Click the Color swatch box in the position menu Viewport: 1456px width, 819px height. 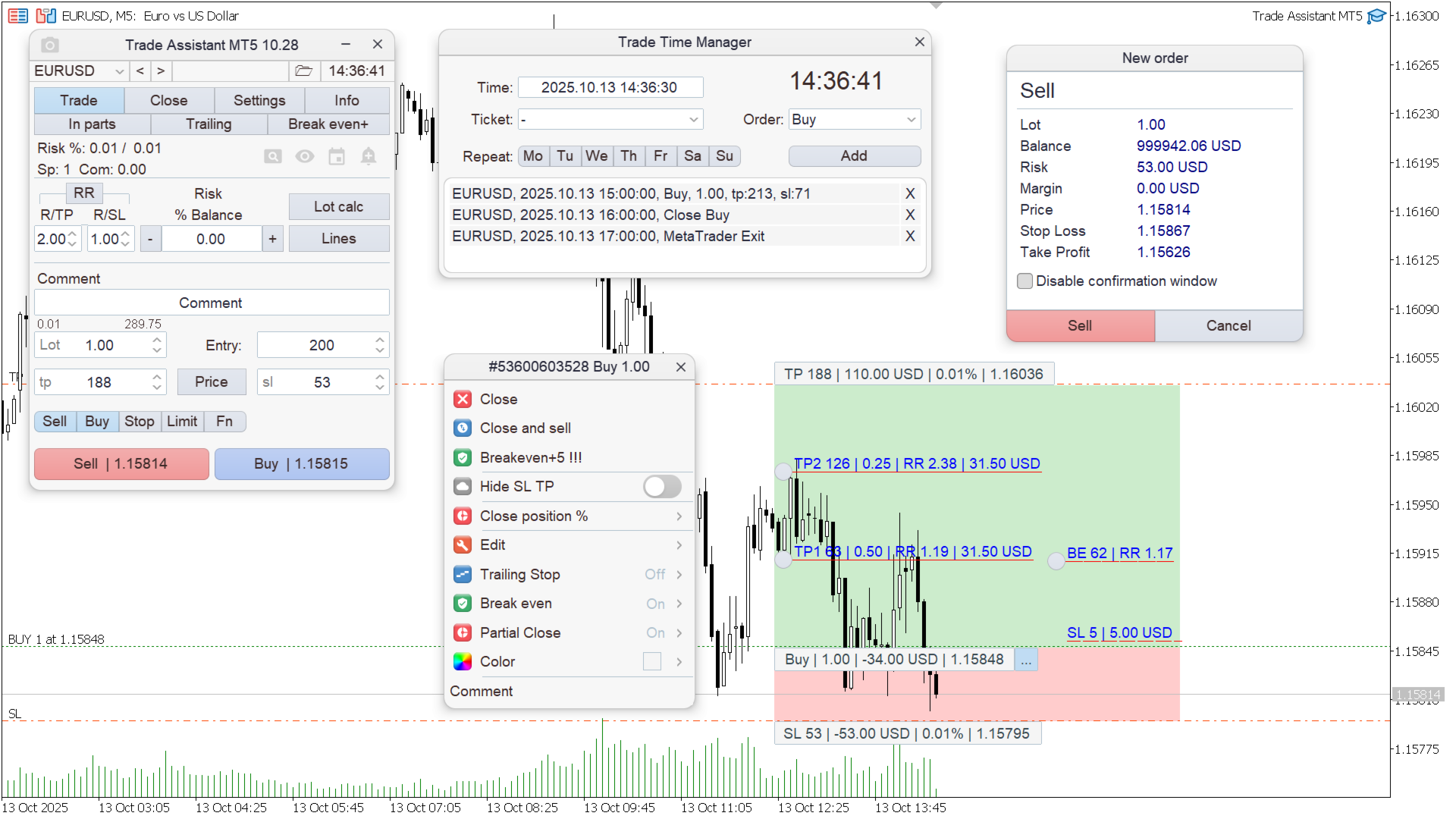tap(652, 661)
